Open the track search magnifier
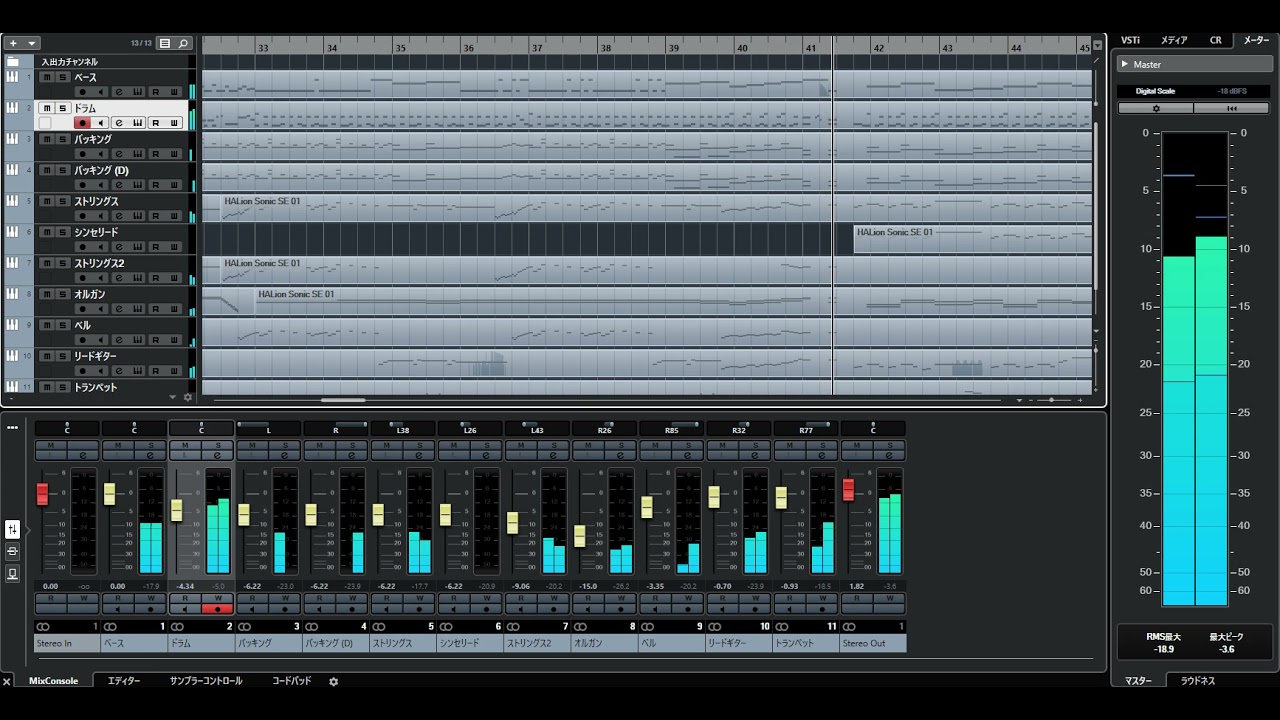The width and height of the screenshot is (1280, 720). (x=183, y=43)
